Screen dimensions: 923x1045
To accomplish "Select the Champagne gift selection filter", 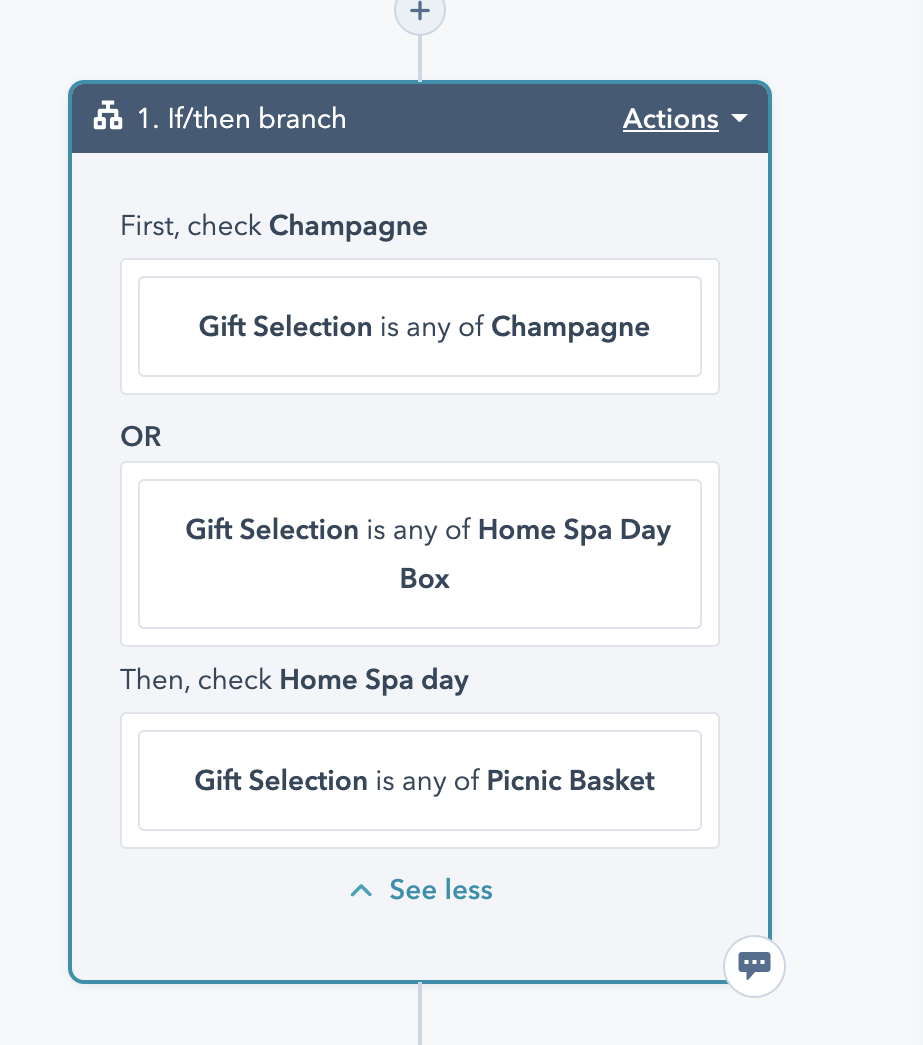I will (x=420, y=327).
